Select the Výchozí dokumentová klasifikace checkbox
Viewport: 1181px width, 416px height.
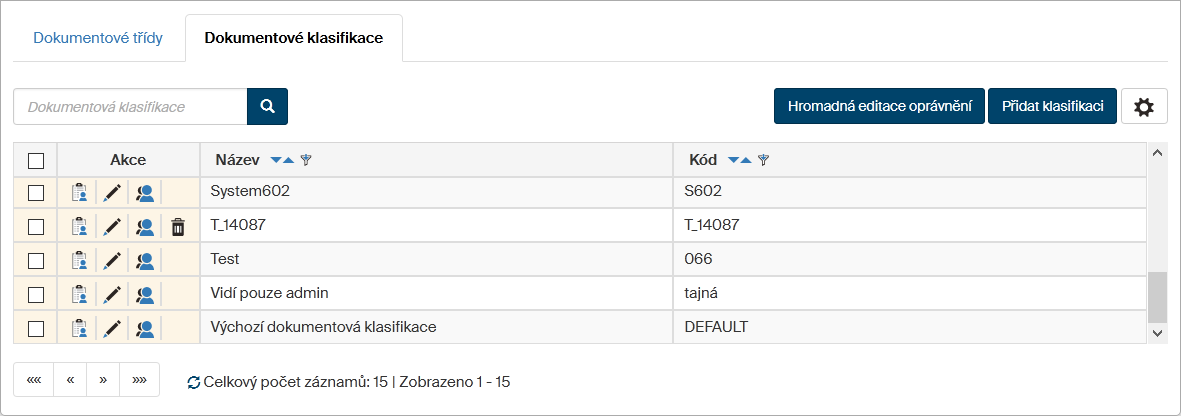[x=36, y=328]
